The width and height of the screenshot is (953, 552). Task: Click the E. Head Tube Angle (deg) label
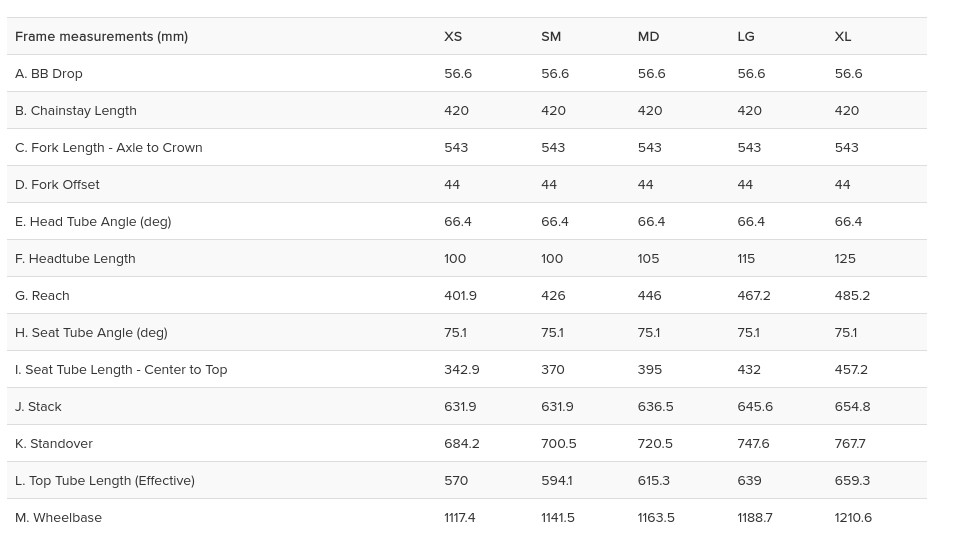coord(93,222)
